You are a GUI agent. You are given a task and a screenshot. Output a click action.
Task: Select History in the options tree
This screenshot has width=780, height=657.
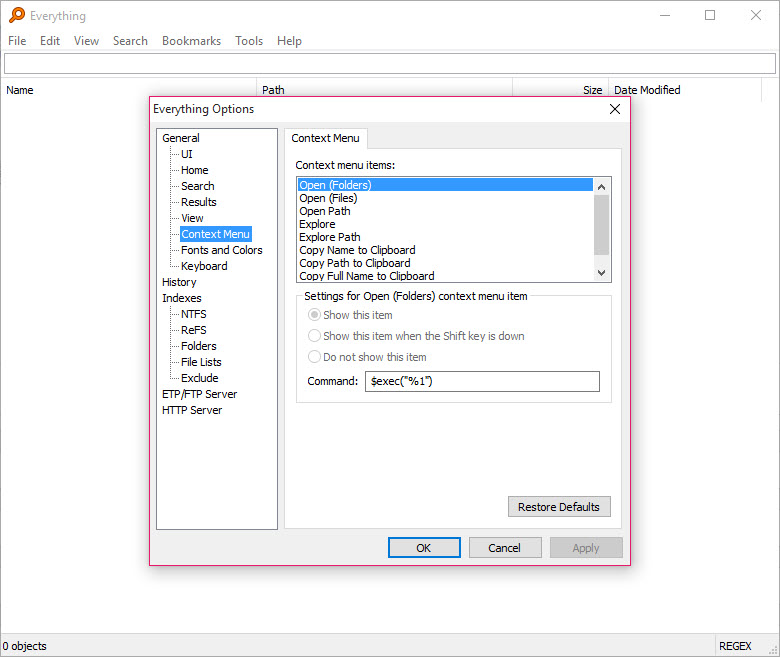[x=179, y=282]
